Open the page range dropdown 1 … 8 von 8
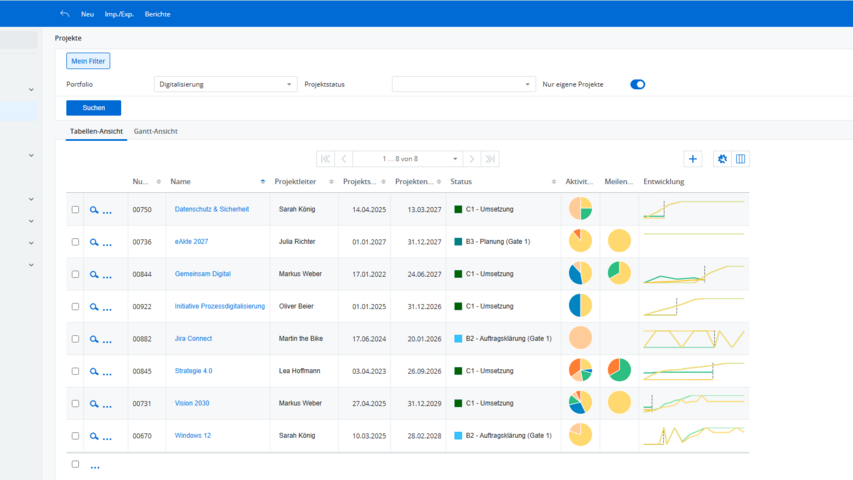 coord(407,159)
